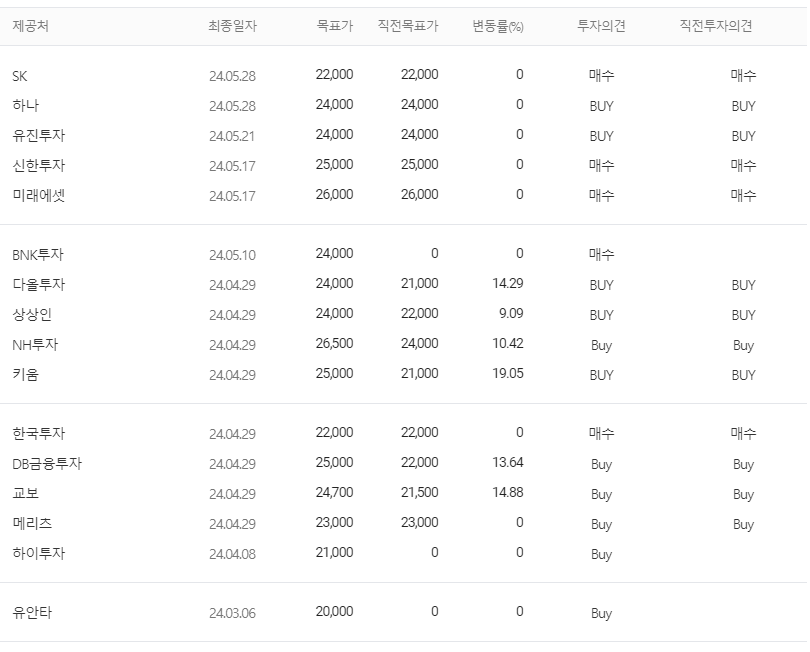Image resolution: width=810 pixels, height=652 pixels.
Task: Click the 26,500 target price for NH투자
Action: point(334,344)
